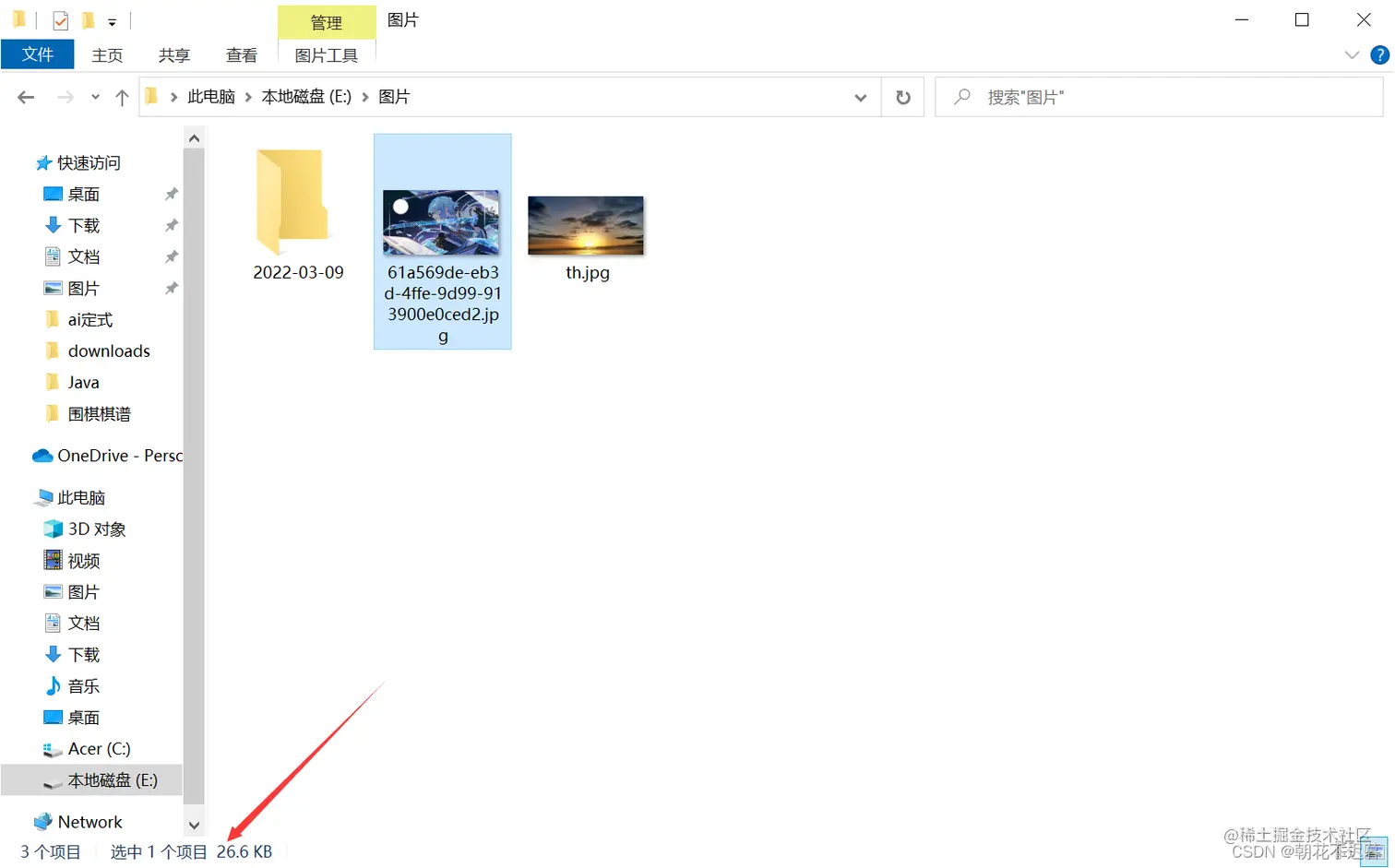
Task: Open the recent locations dropdown arrow
Action: point(95,97)
